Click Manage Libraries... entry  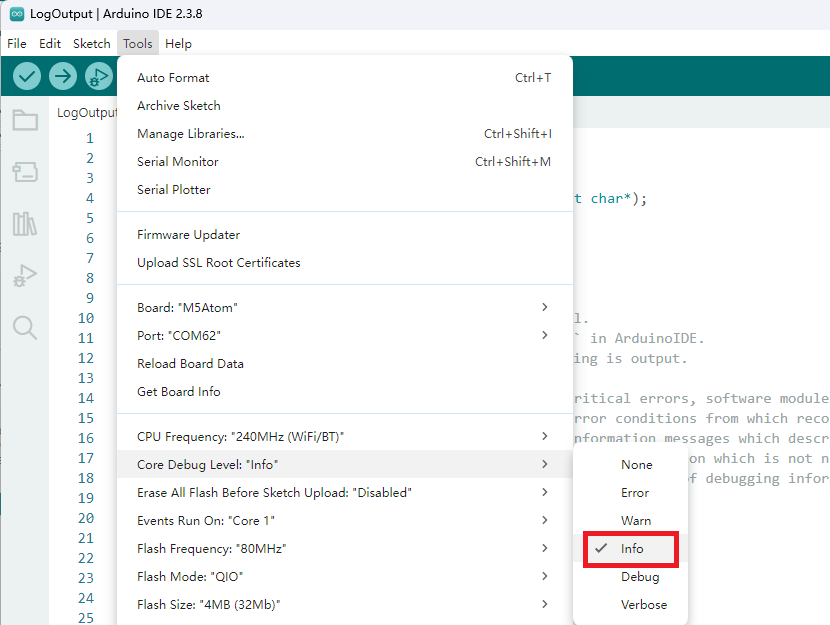tap(190, 134)
